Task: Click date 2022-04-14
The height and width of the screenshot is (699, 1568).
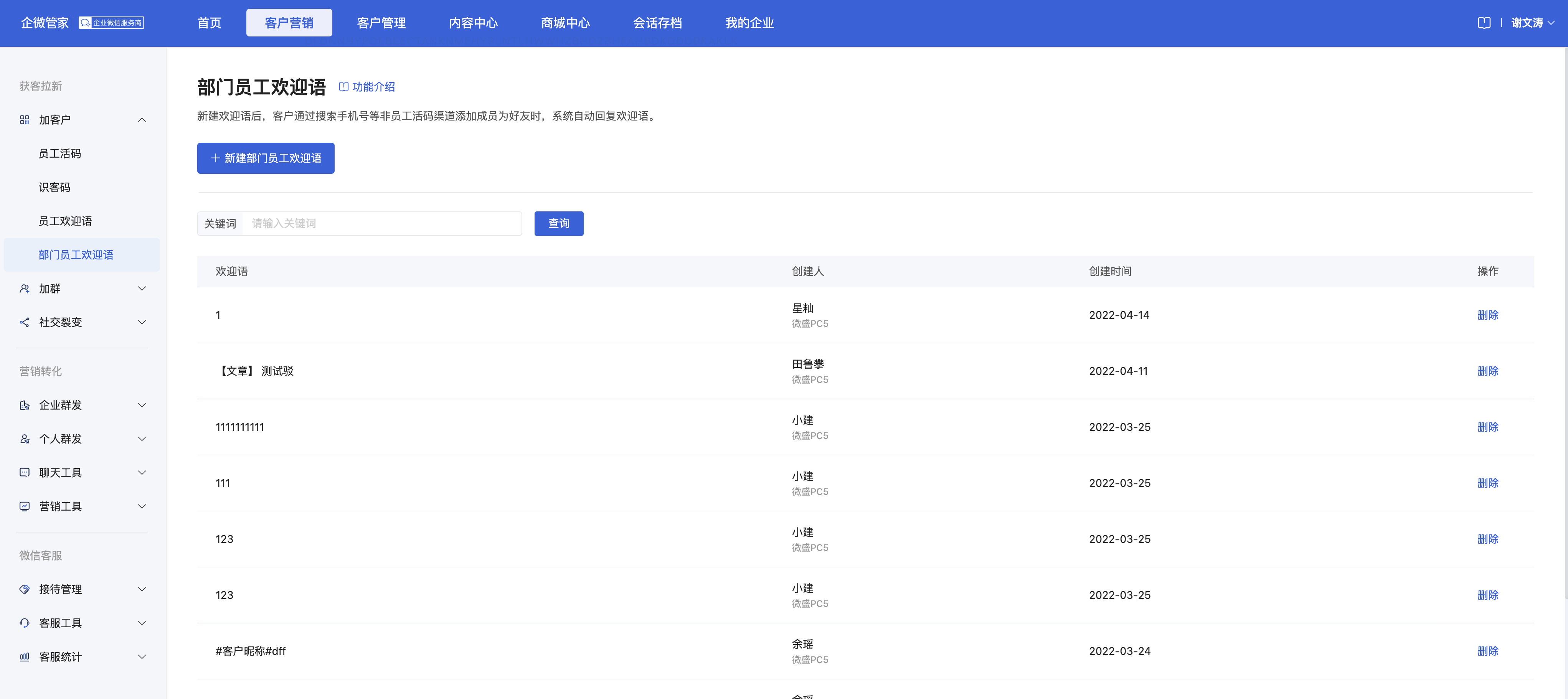Action: [1119, 315]
